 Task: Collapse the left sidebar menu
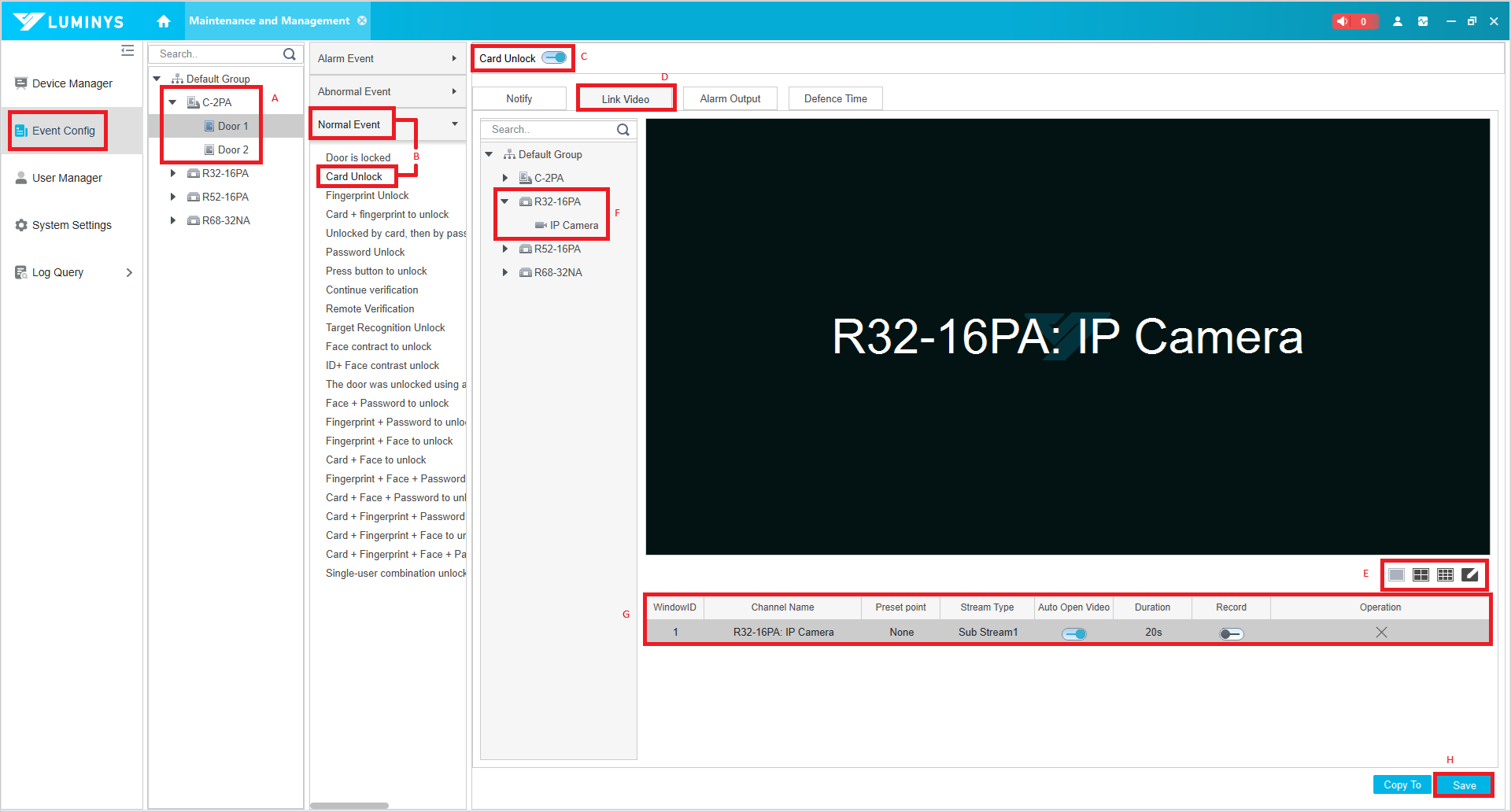[x=127, y=51]
